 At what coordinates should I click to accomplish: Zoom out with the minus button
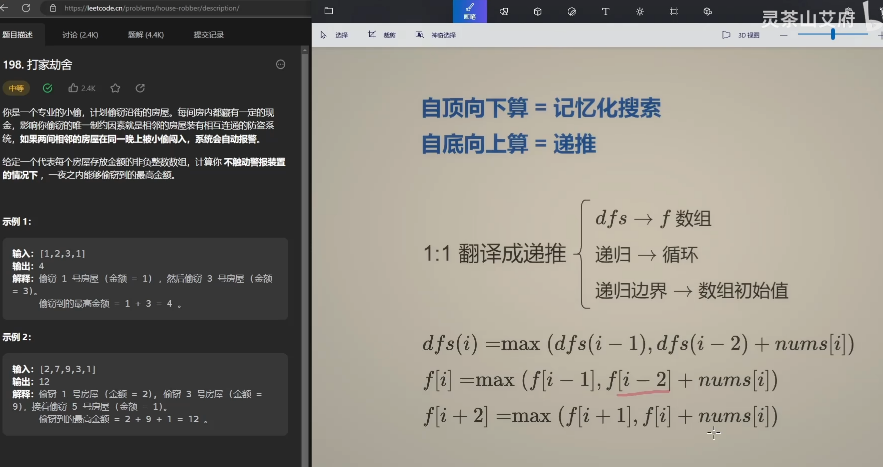click(783, 35)
